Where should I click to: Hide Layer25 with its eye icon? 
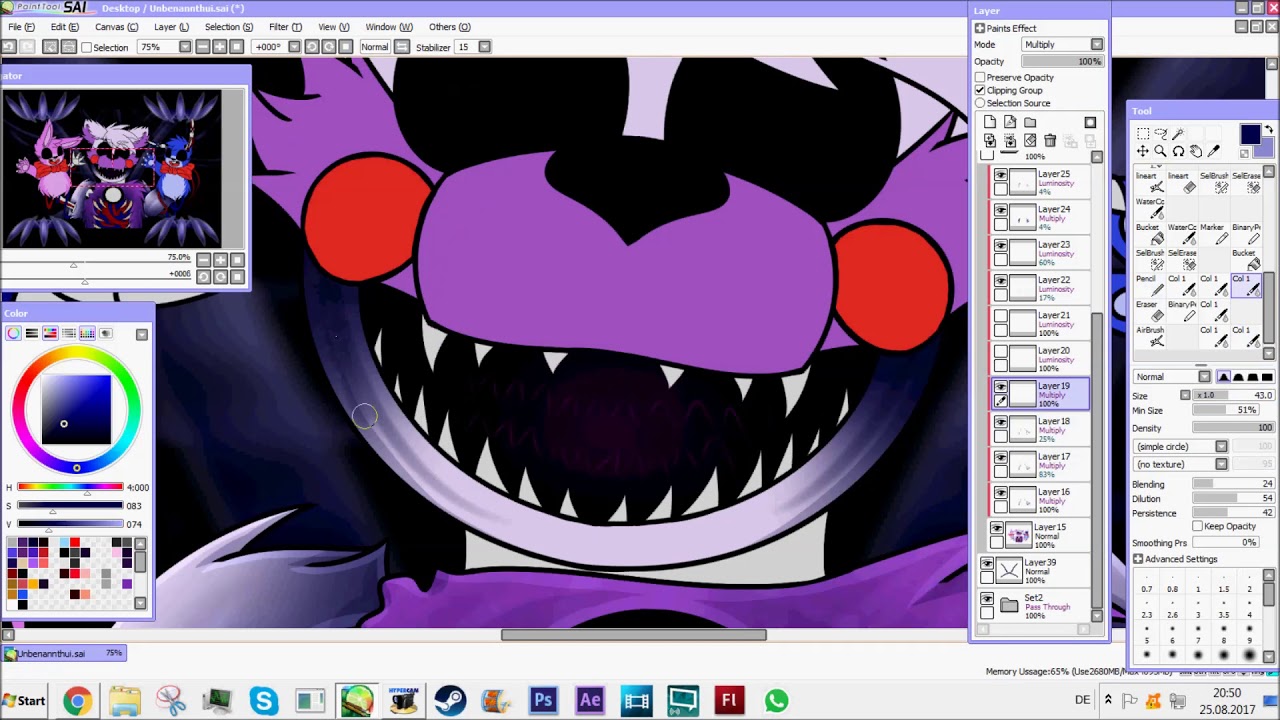pos(1000,175)
